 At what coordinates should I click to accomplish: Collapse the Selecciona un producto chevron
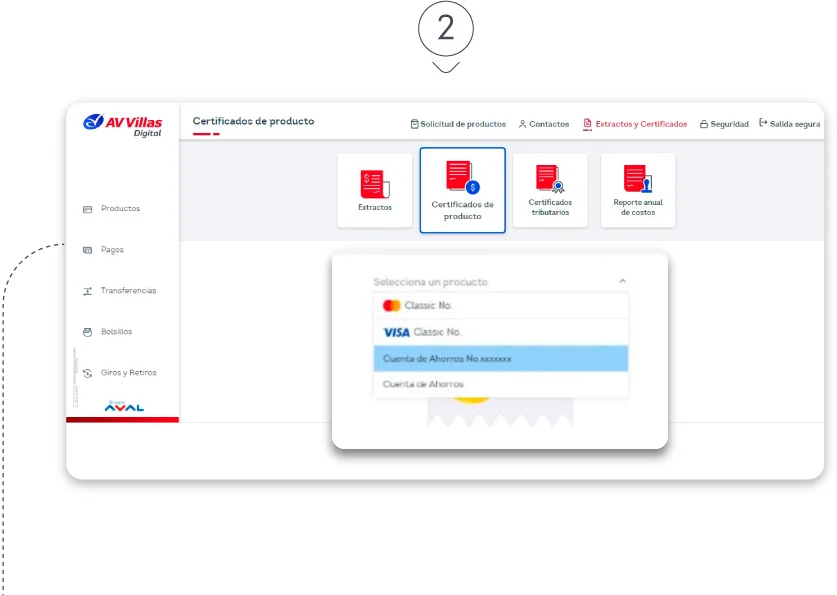coord(622,282)
